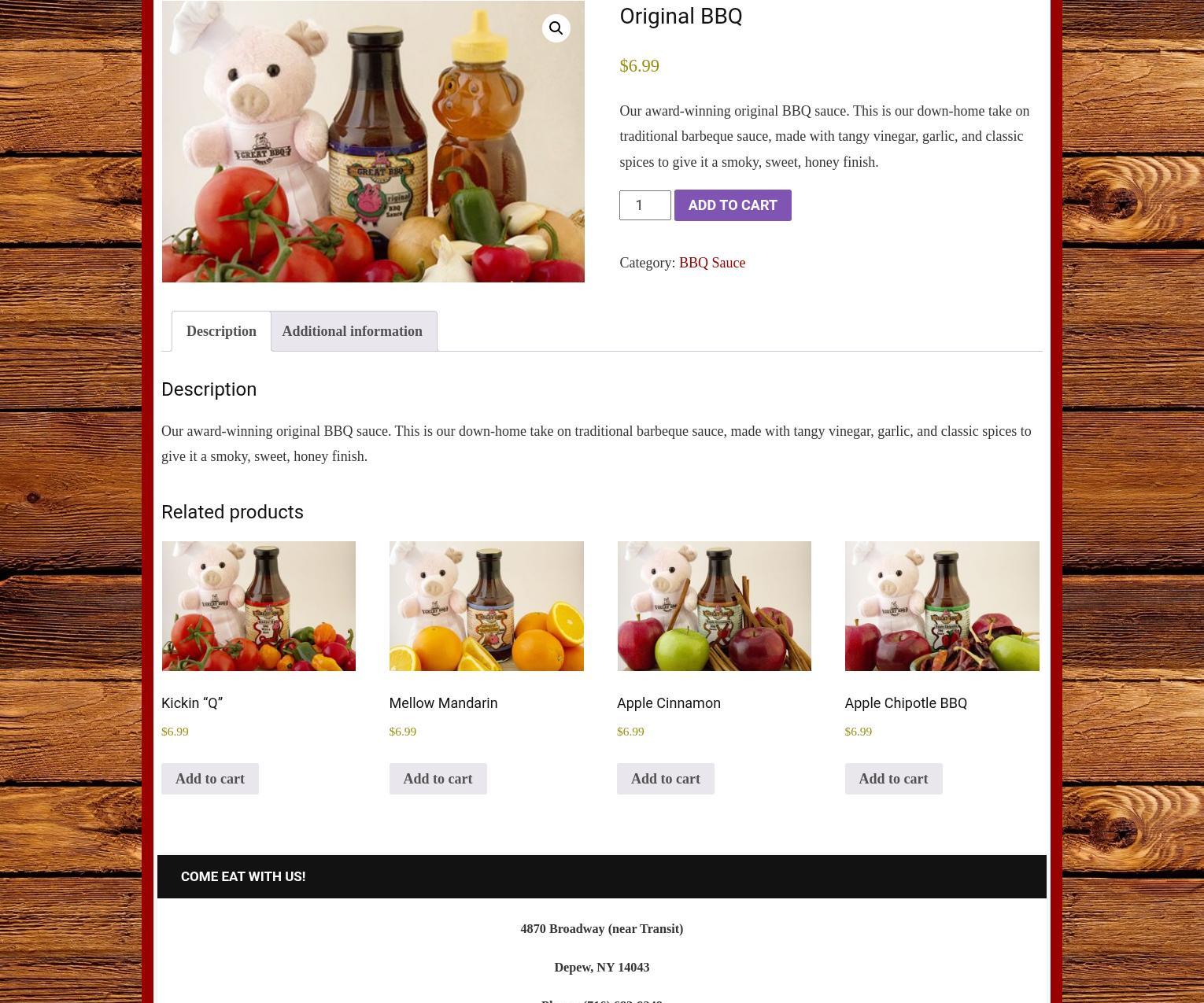This screenshot has width=1204, height=1003.
Task: Click the magnifier zoom icon on product image
Action: tap(556, 28)
